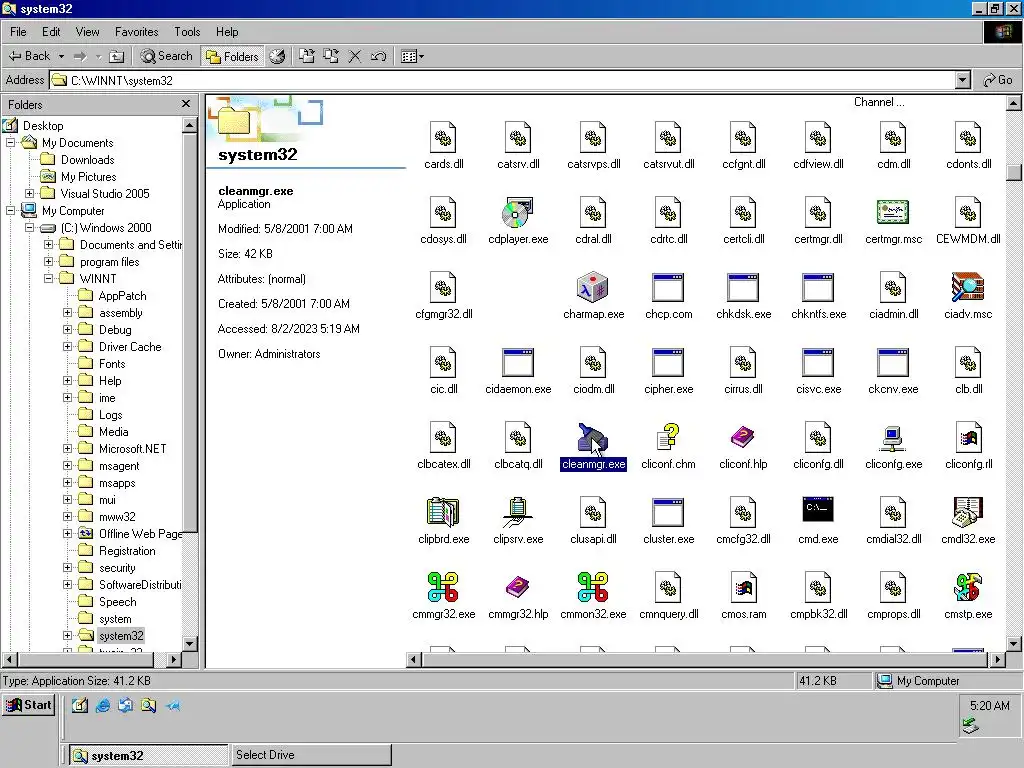Screen dimensions: 1024x768
Task: Click the Up folder toolbar icon
Action: point(116,56)
